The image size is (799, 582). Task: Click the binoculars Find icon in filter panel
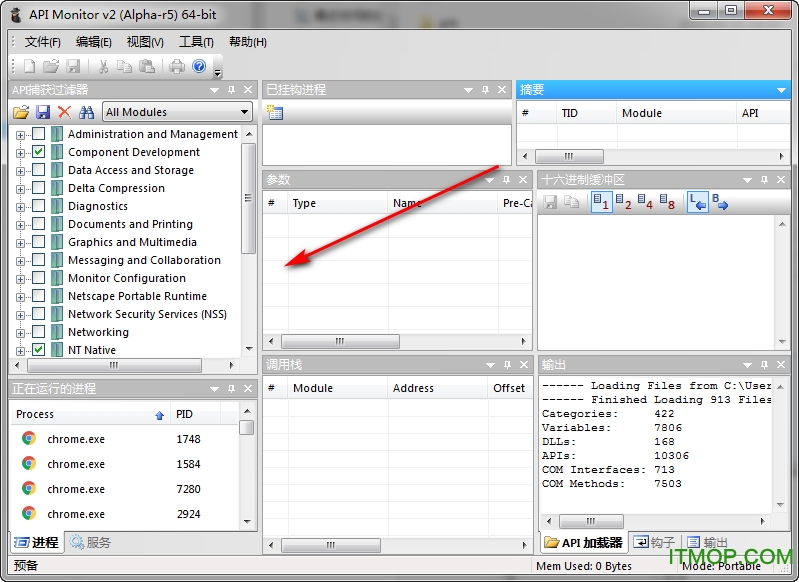tap(86, 112)
